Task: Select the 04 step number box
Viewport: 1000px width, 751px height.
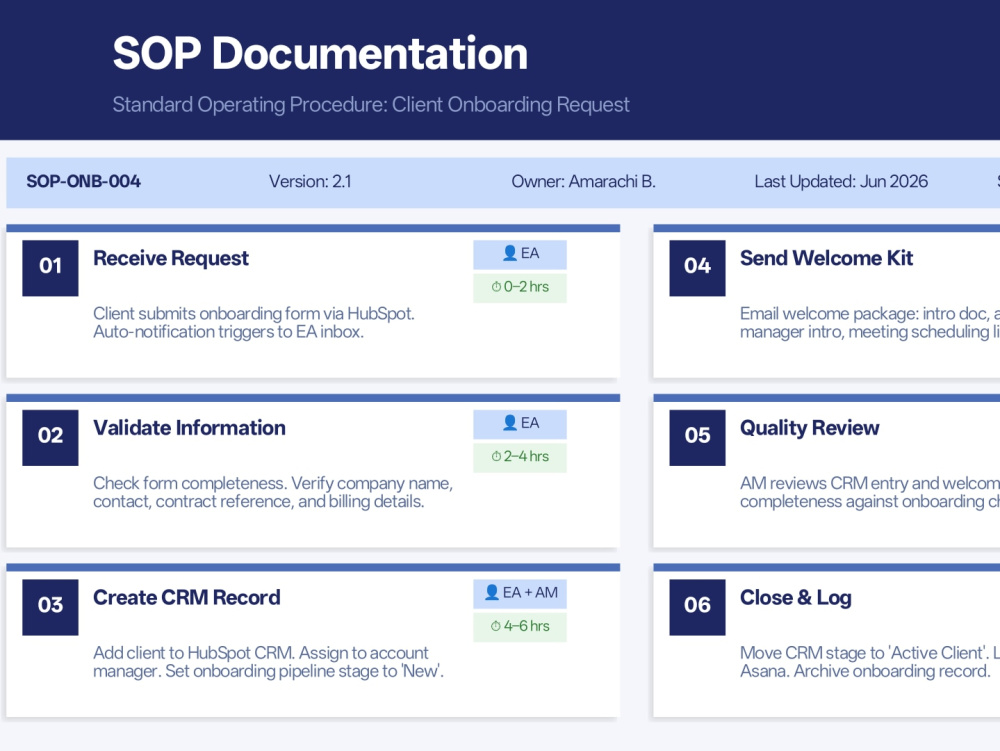Action: (x=697, y=268)
